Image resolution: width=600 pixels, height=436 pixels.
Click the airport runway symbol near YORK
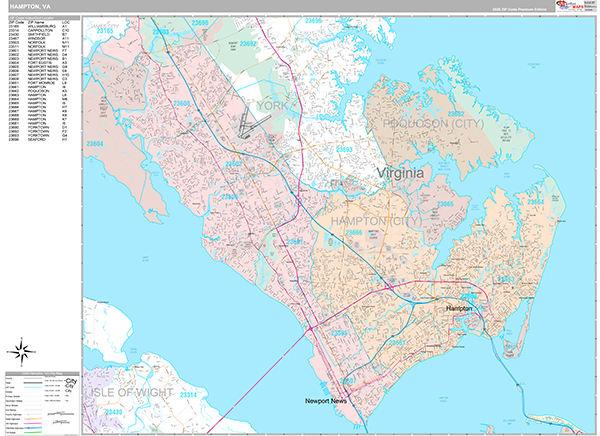(249, 124)
